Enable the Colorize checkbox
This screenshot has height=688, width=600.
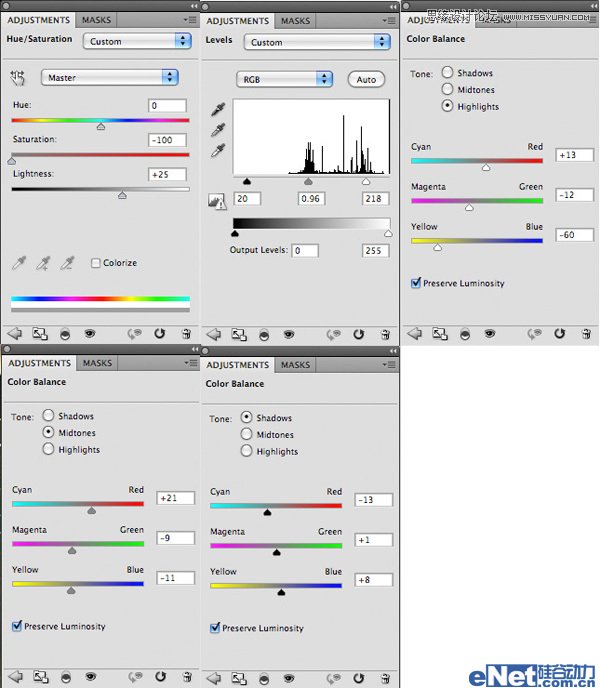tap(96, 263)
